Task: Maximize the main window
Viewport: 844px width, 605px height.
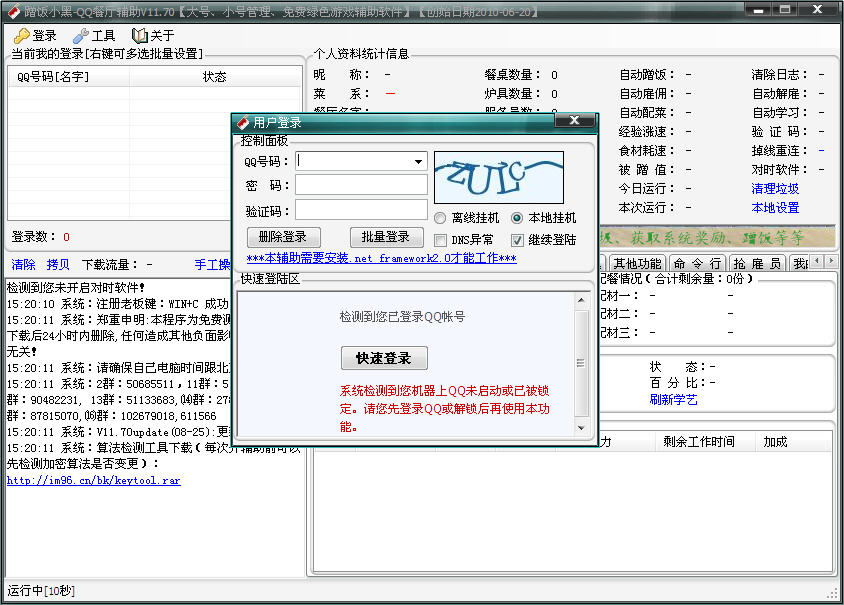Action: click(785, 10)
